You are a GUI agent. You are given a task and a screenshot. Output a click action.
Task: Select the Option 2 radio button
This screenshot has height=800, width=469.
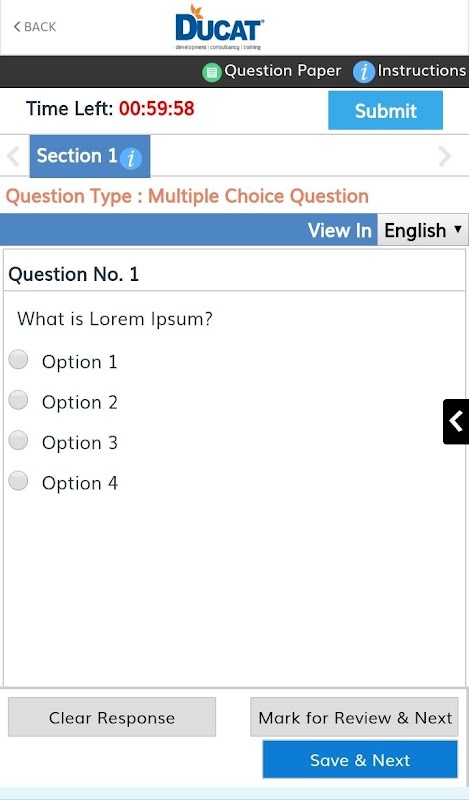point(18,400)
